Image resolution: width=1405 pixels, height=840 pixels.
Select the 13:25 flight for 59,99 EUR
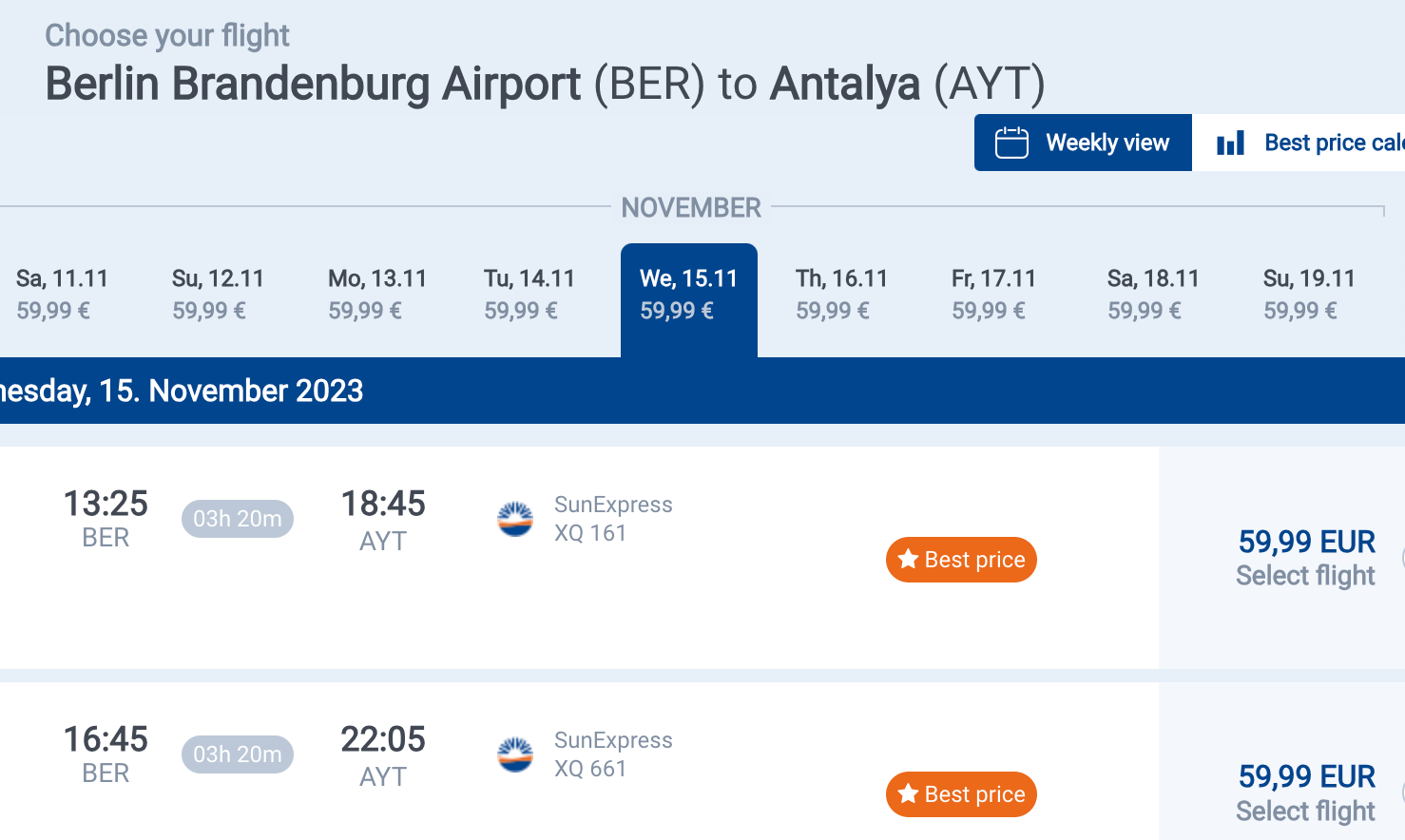click(x=1305, y=558)
